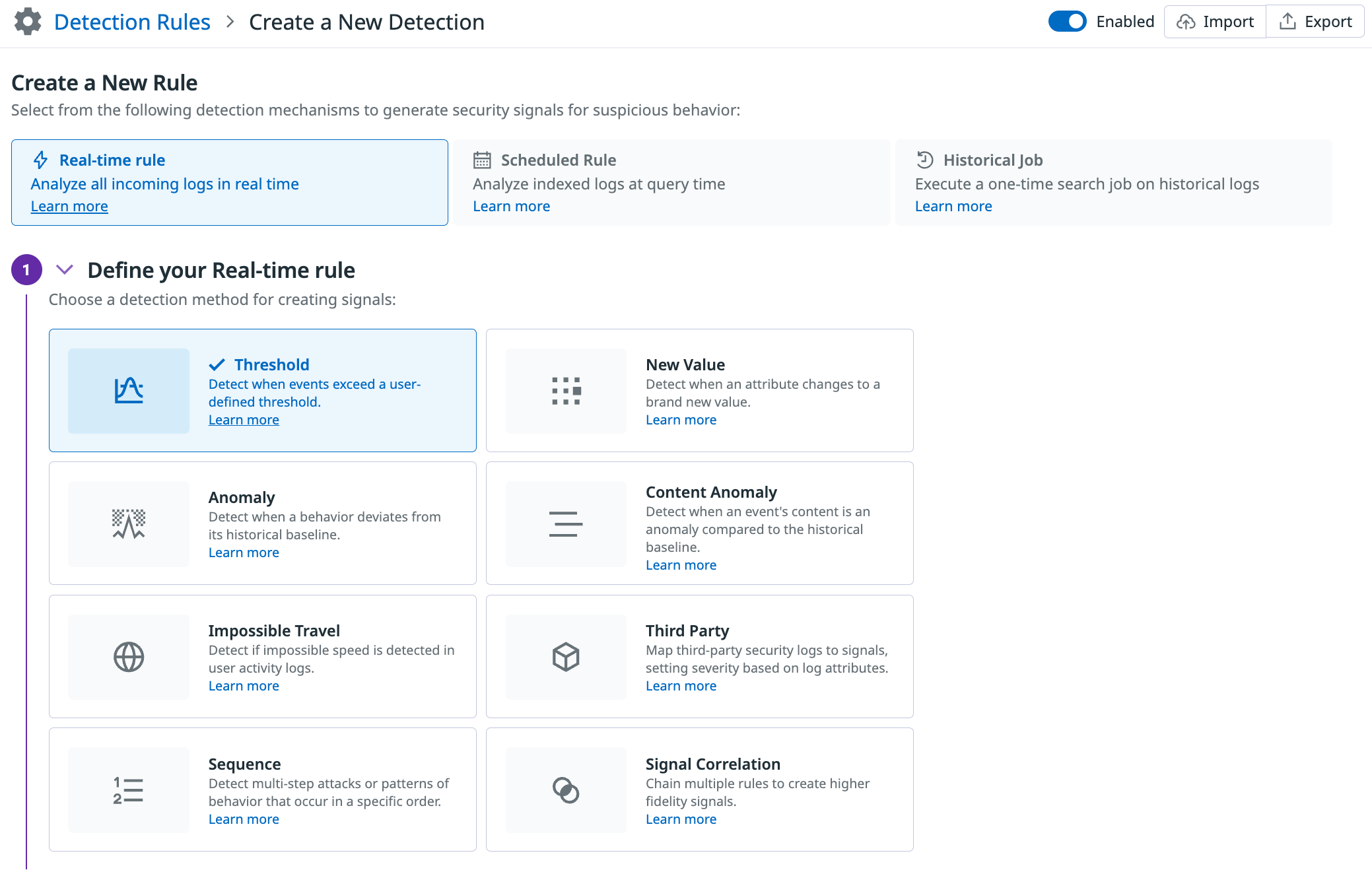Open Learn more under Signal Correlation
This screenshot has height=874, width=1372.
[x=681, y=819]
